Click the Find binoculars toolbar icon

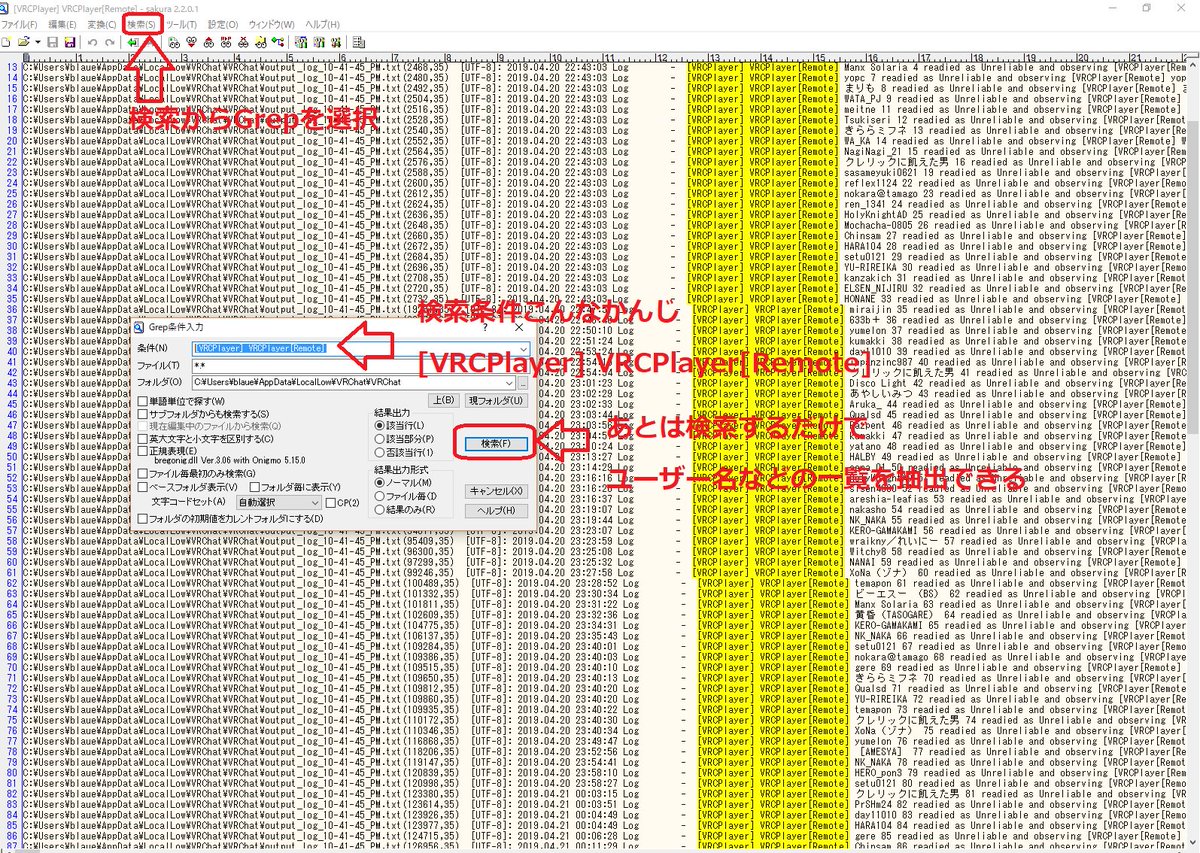click(x=174, y=42)
